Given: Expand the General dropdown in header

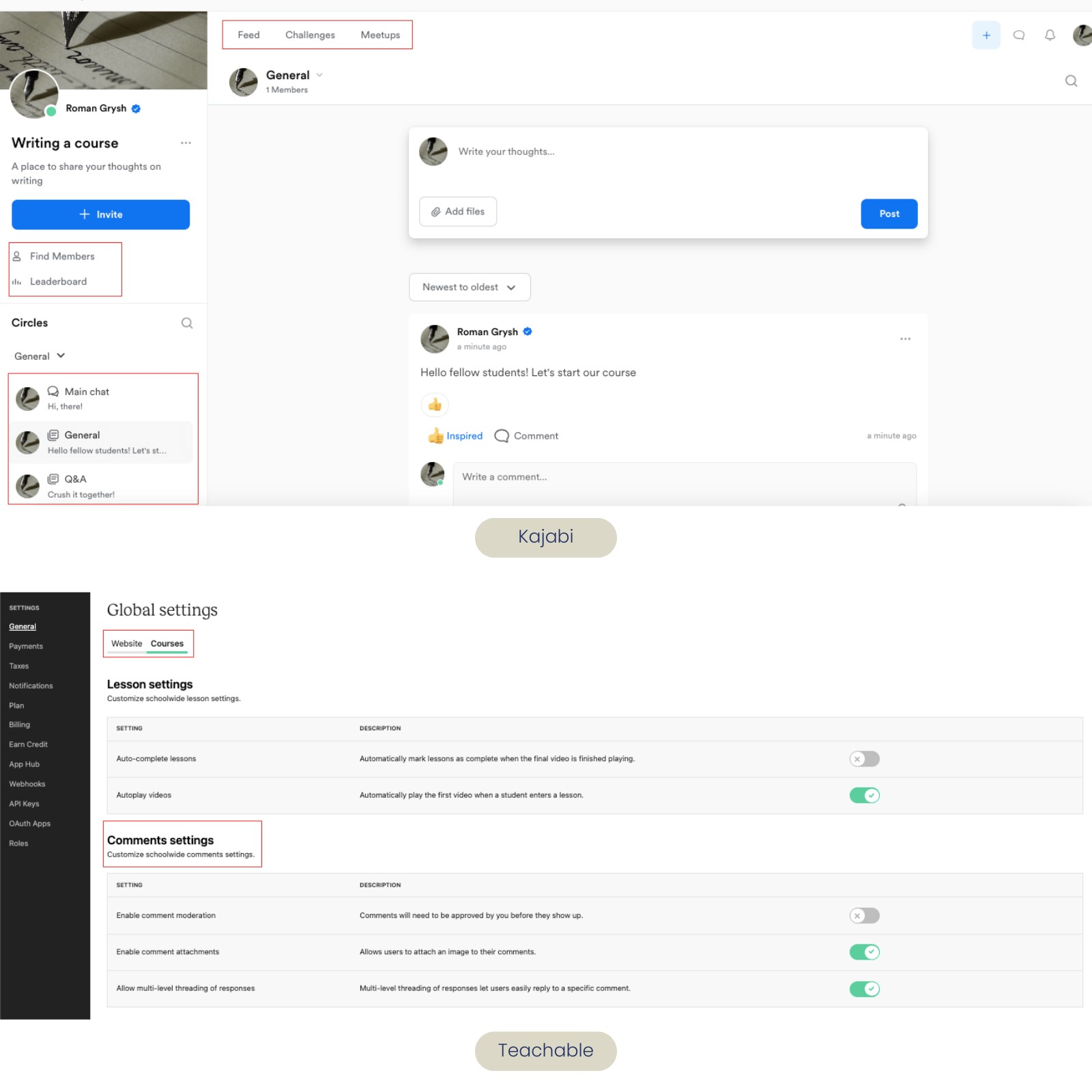Looking at the screenshot, I should (x=319, y=75).
